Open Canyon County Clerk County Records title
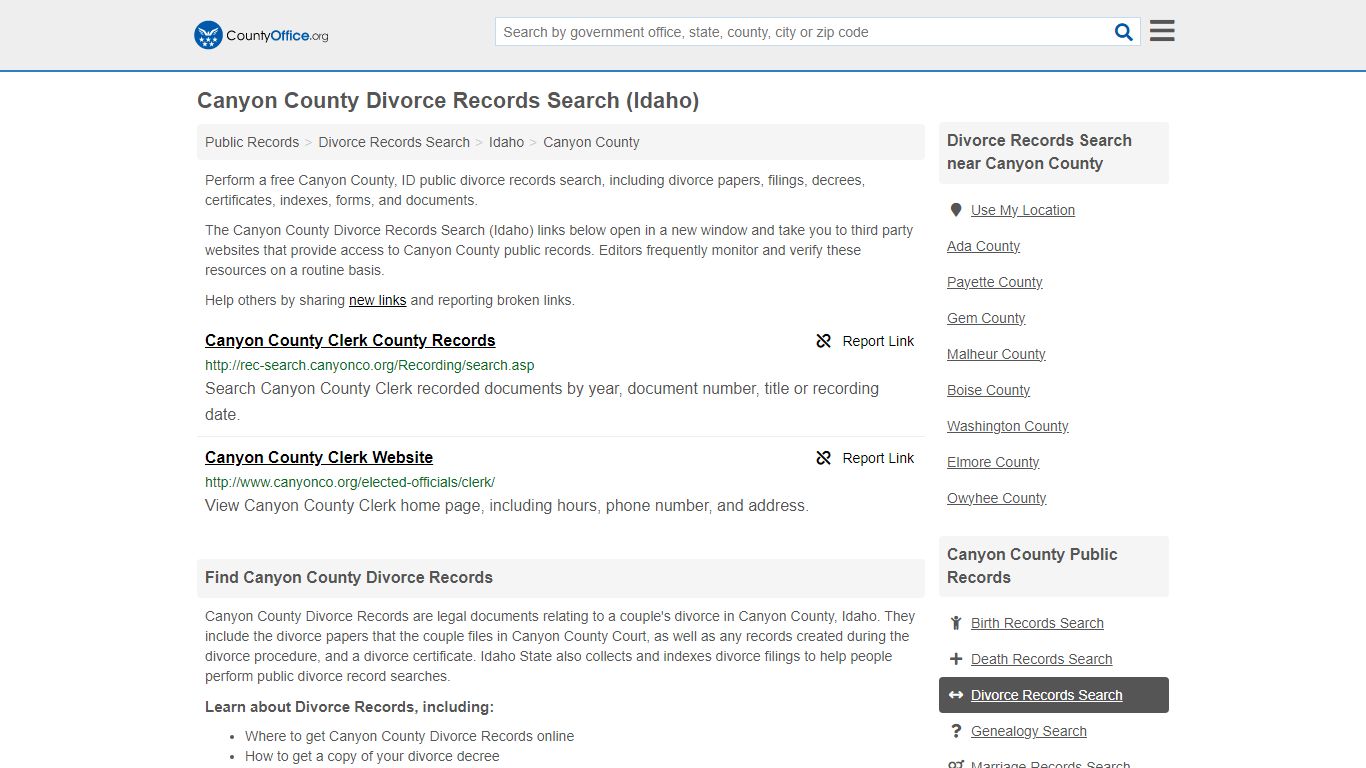Image resolution: width=1366 pixels, height=768 pixels. 350,340
